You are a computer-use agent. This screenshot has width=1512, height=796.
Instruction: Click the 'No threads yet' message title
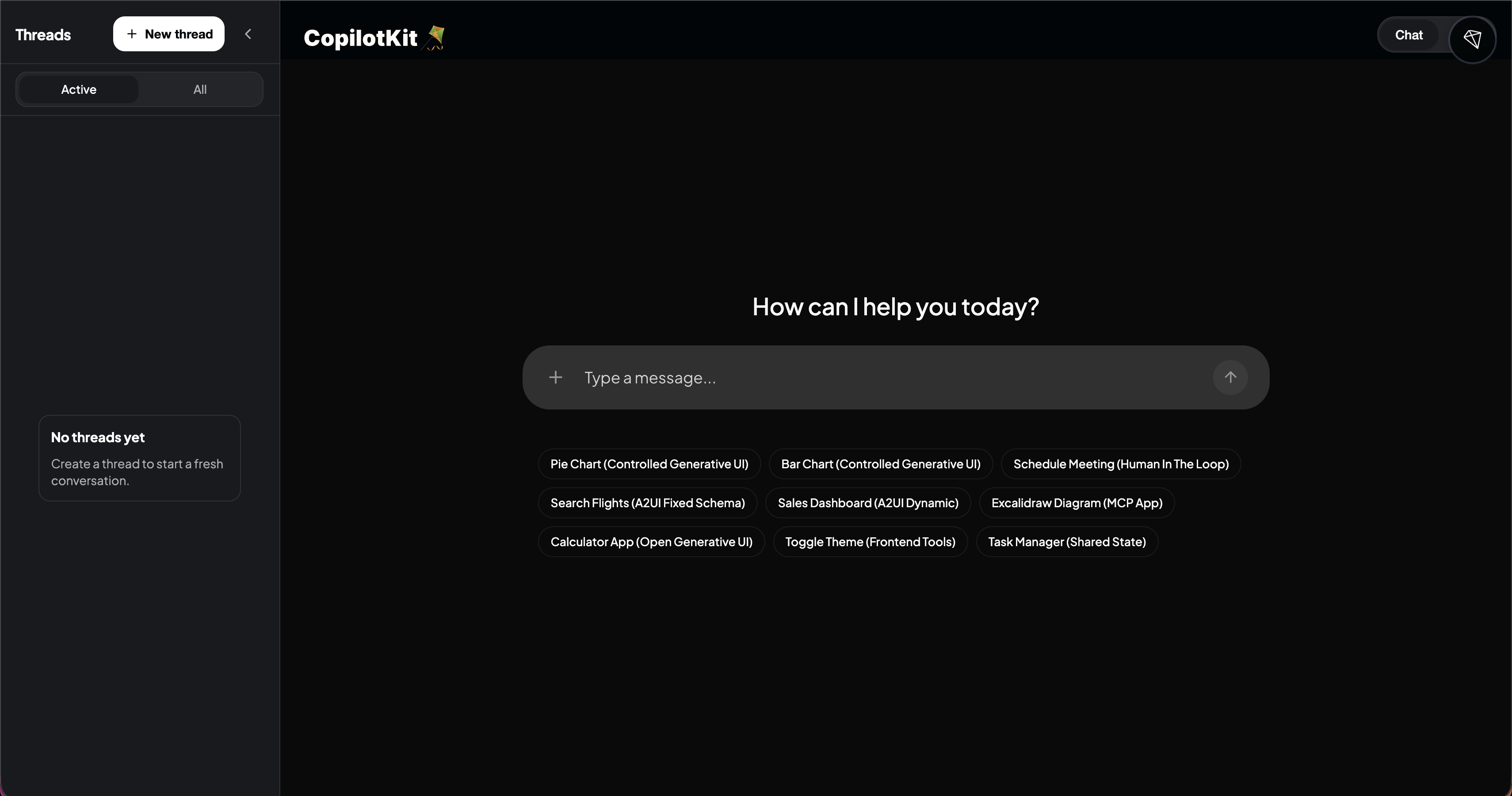tap(97, 437)
